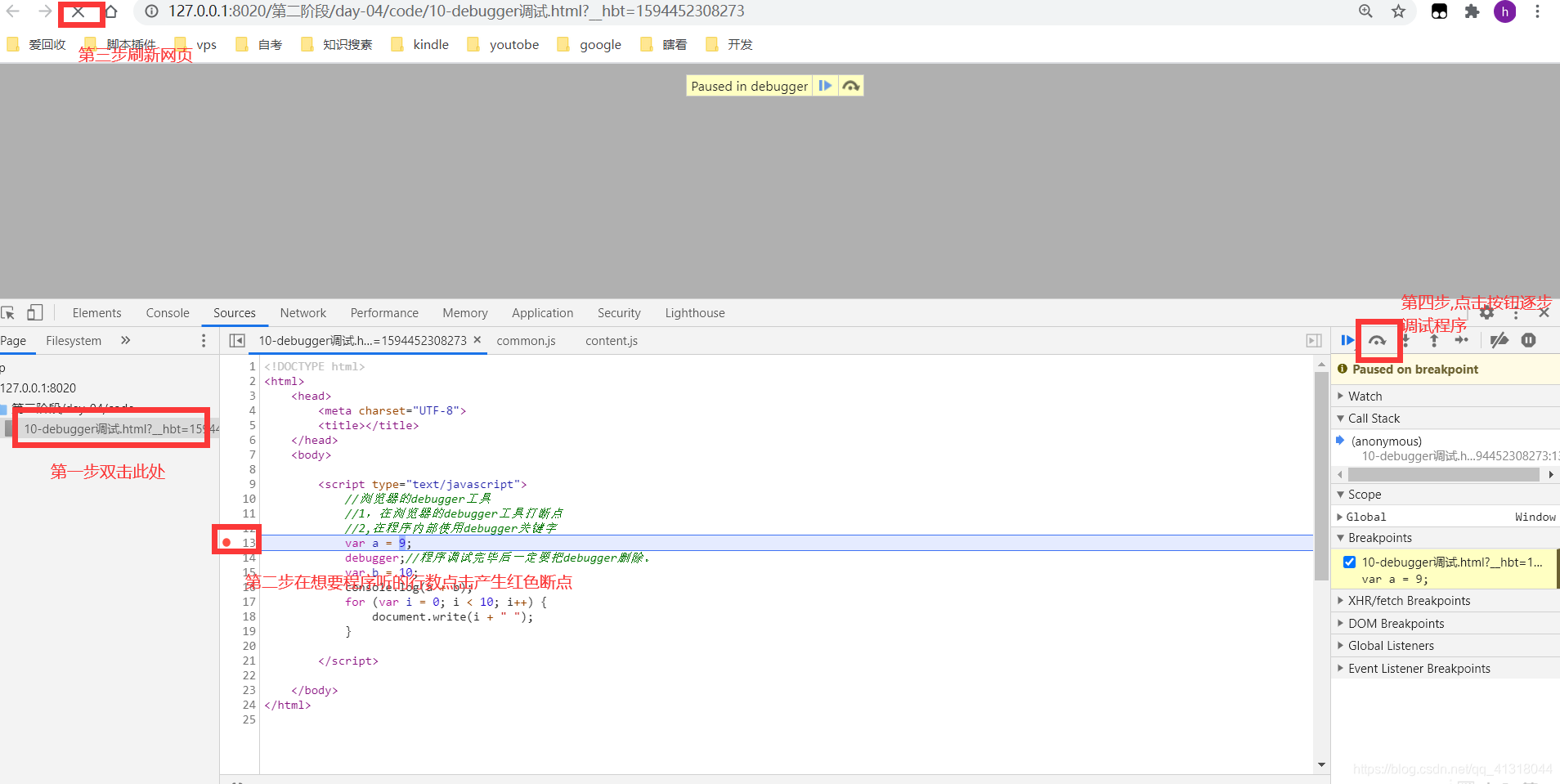Step out of current function
1560x784 pixels.
pyautogui.click(x=1433, y=340)
